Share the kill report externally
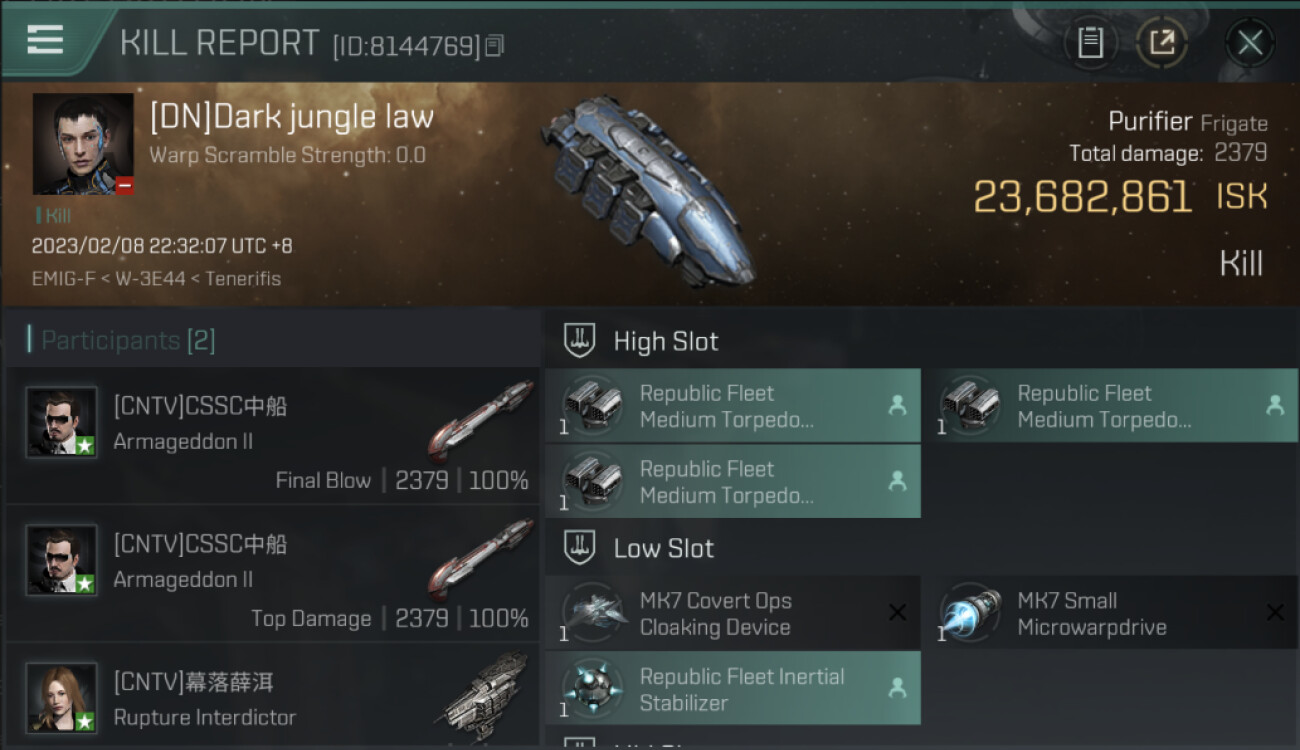Viewport: 1300px width, 750px height. pos(1161,43)
